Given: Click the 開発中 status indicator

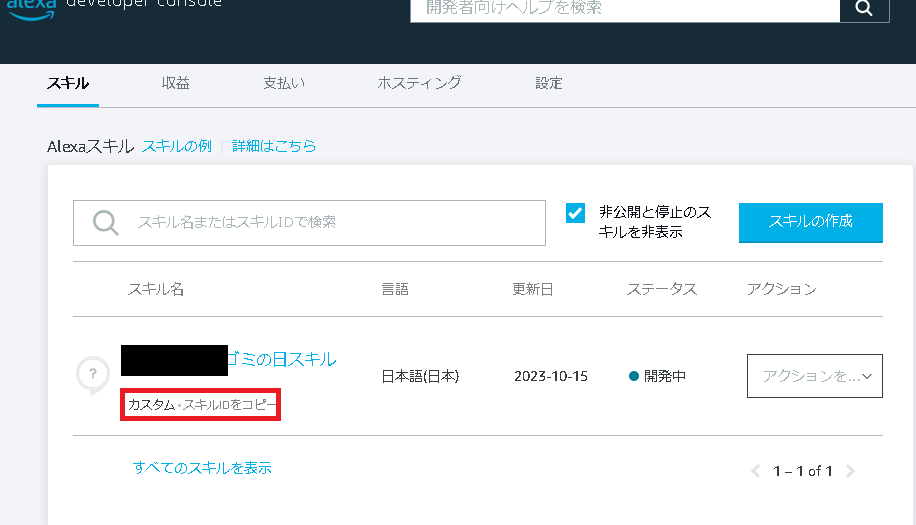Looking at the screenshot, I should click(x=657, y=376).
